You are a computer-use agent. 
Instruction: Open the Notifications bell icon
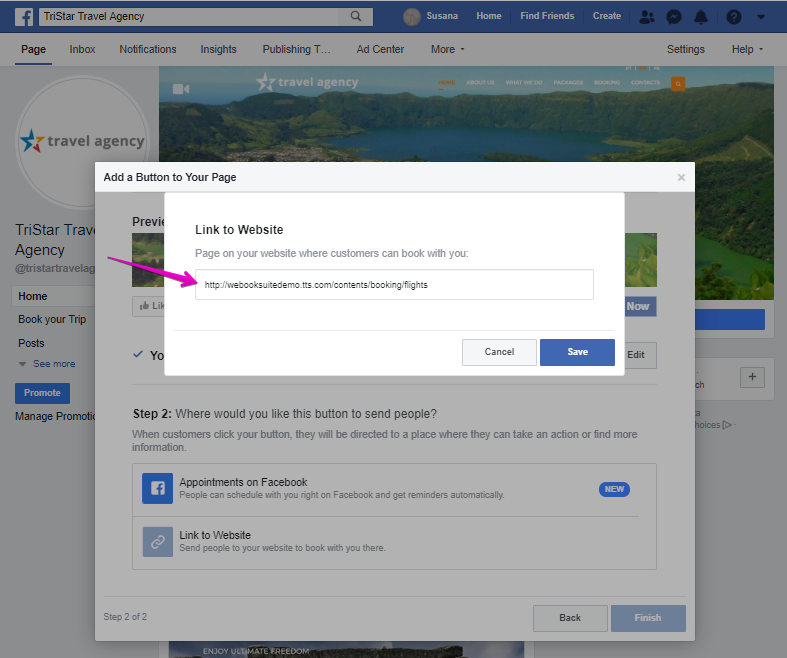tap(701, 17)
